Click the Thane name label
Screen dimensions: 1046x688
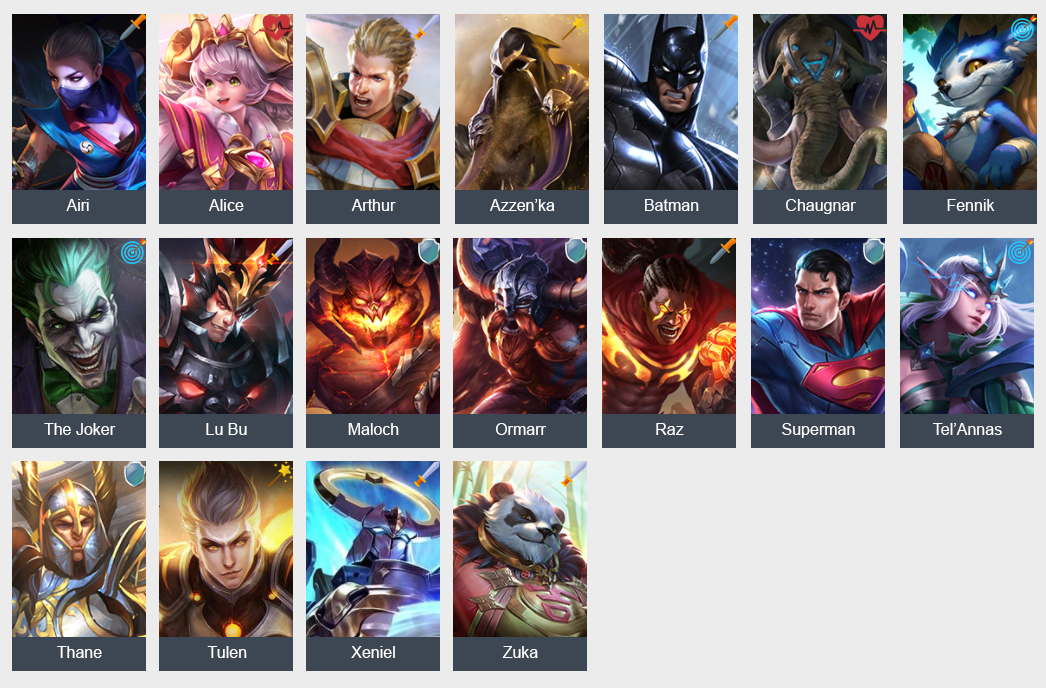(x=79, y=653)
